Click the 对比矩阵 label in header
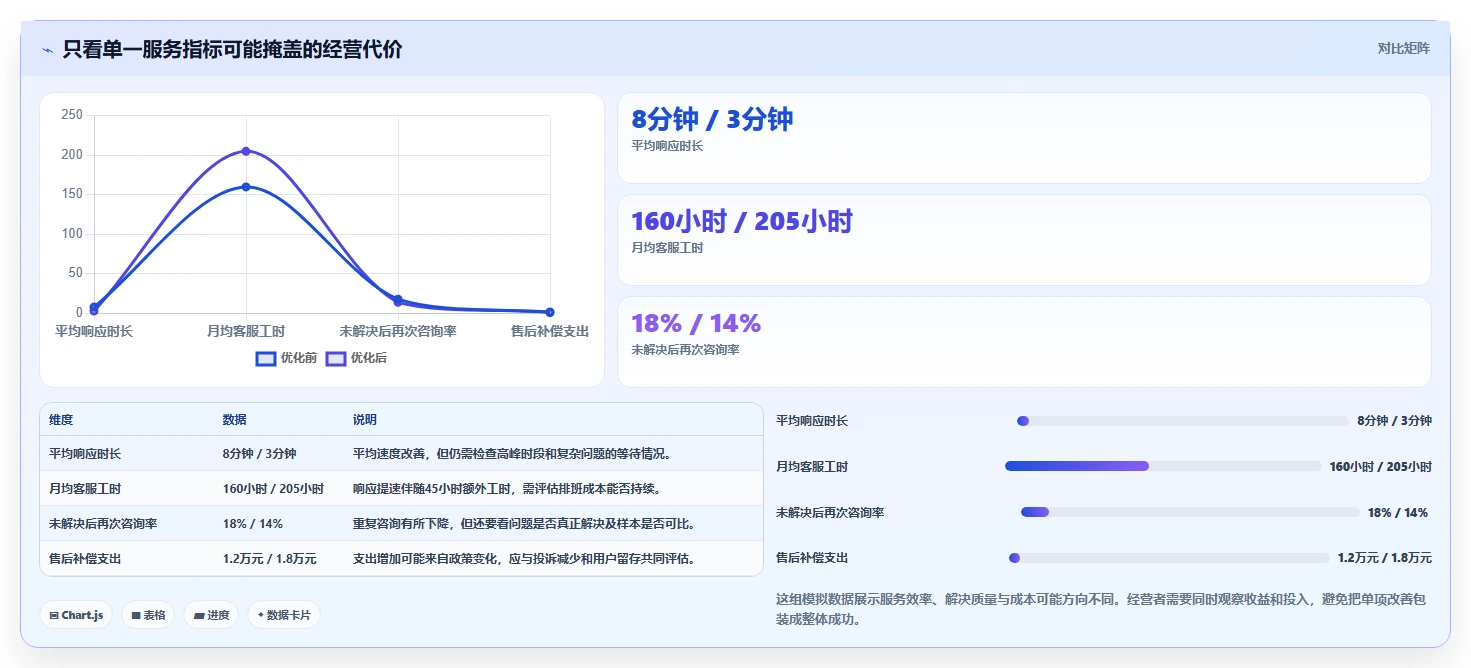The width and height of the screenshot is (1471, 668). (1404, 48)
